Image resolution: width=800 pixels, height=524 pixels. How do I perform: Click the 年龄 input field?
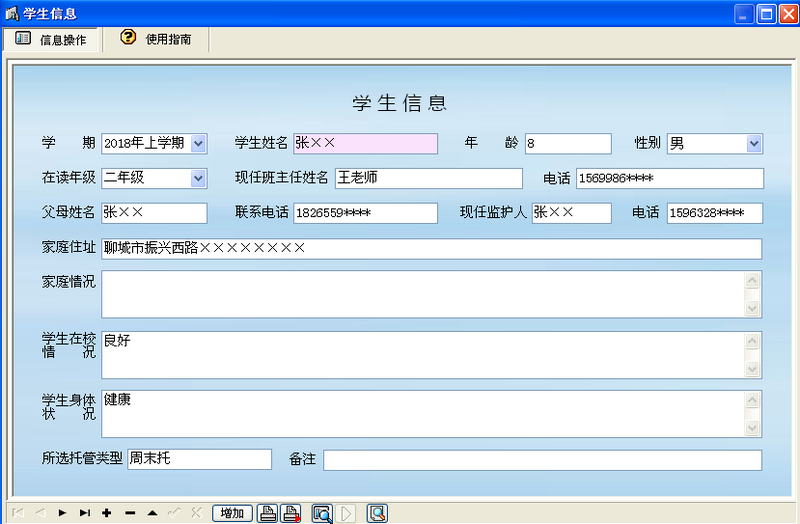[x=568, y=144]
